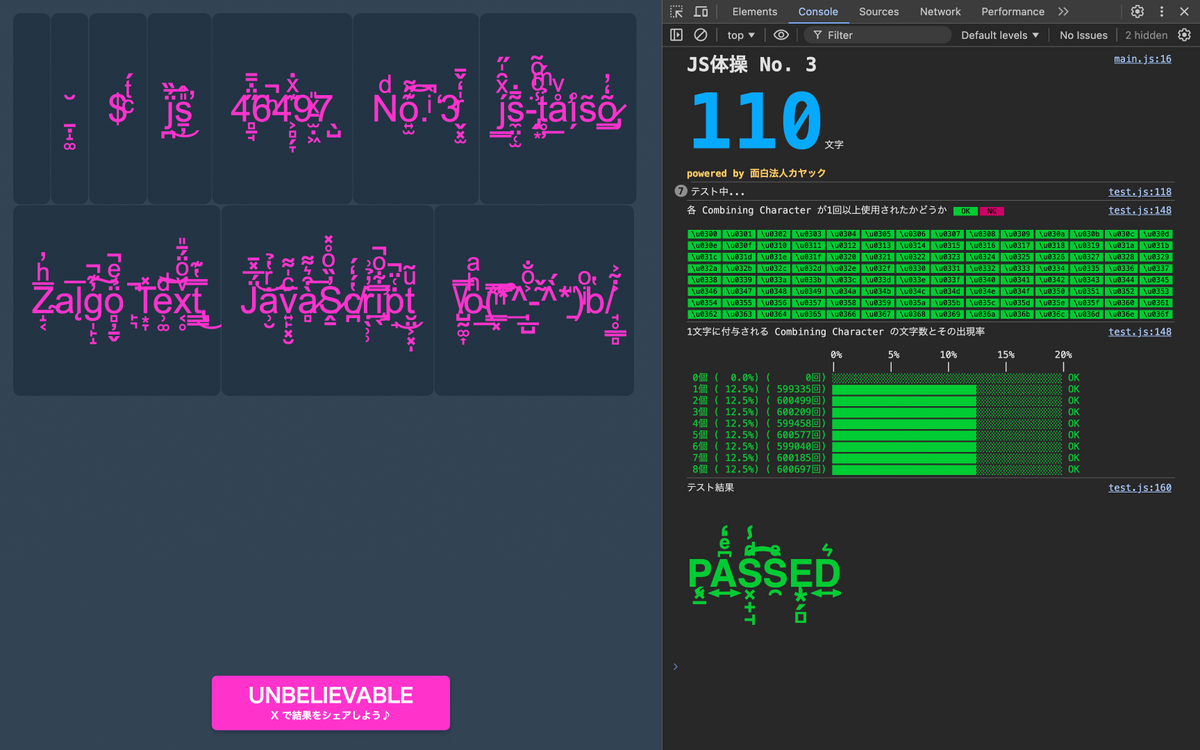
Task: Click the big blue 110 character count
Action: click(754, 121)
